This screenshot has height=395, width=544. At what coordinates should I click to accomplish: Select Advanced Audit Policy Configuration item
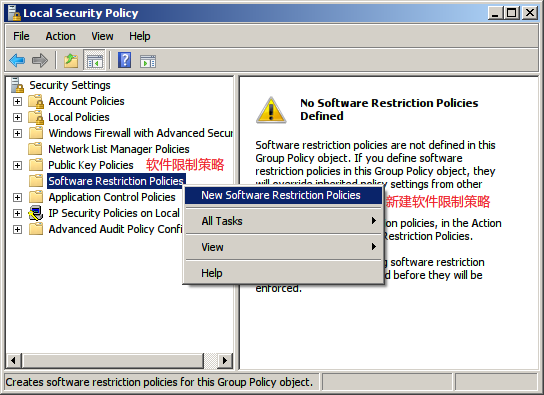click(x=115, y=229)
